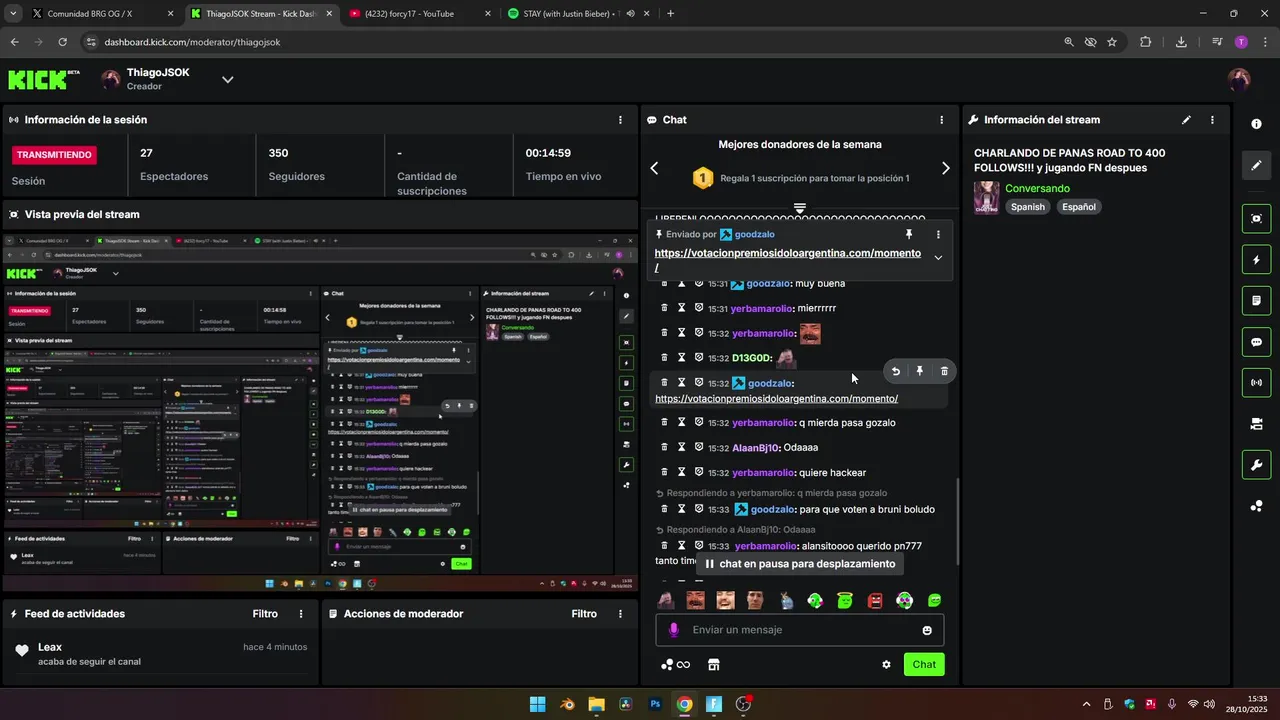1280x720 pixels.
Task: Toggle the stream preview panel icon in sidebar
Action: click(x=1256, y=218)
